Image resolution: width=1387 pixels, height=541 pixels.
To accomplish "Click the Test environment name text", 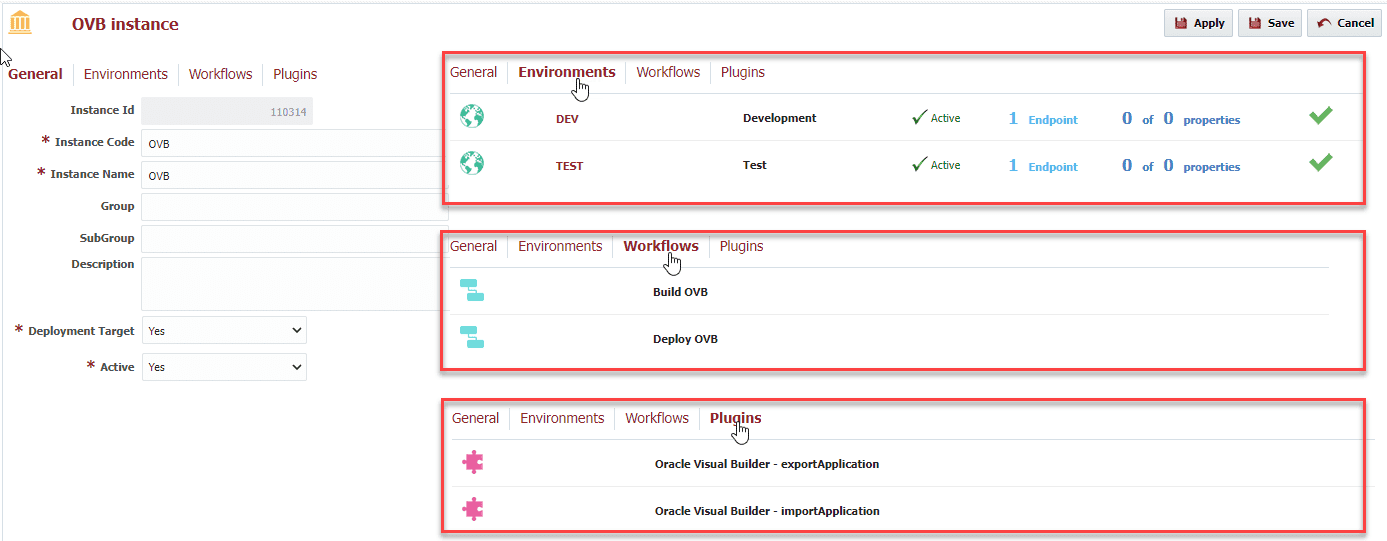I will [755, 165].
